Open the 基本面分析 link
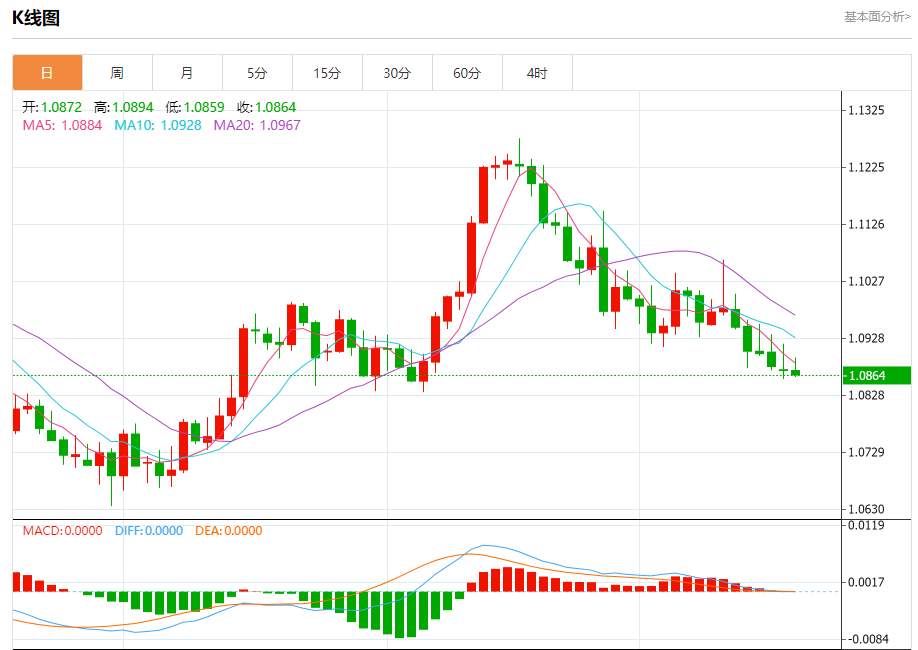Viewport: 918px width, 650px height. 877,16
